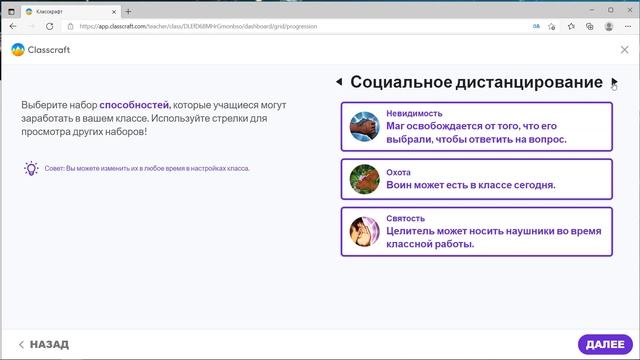This screenshot has height=360, width=640.
Task: Show next ability set with right arrow
Action: (x=614, y=82)
